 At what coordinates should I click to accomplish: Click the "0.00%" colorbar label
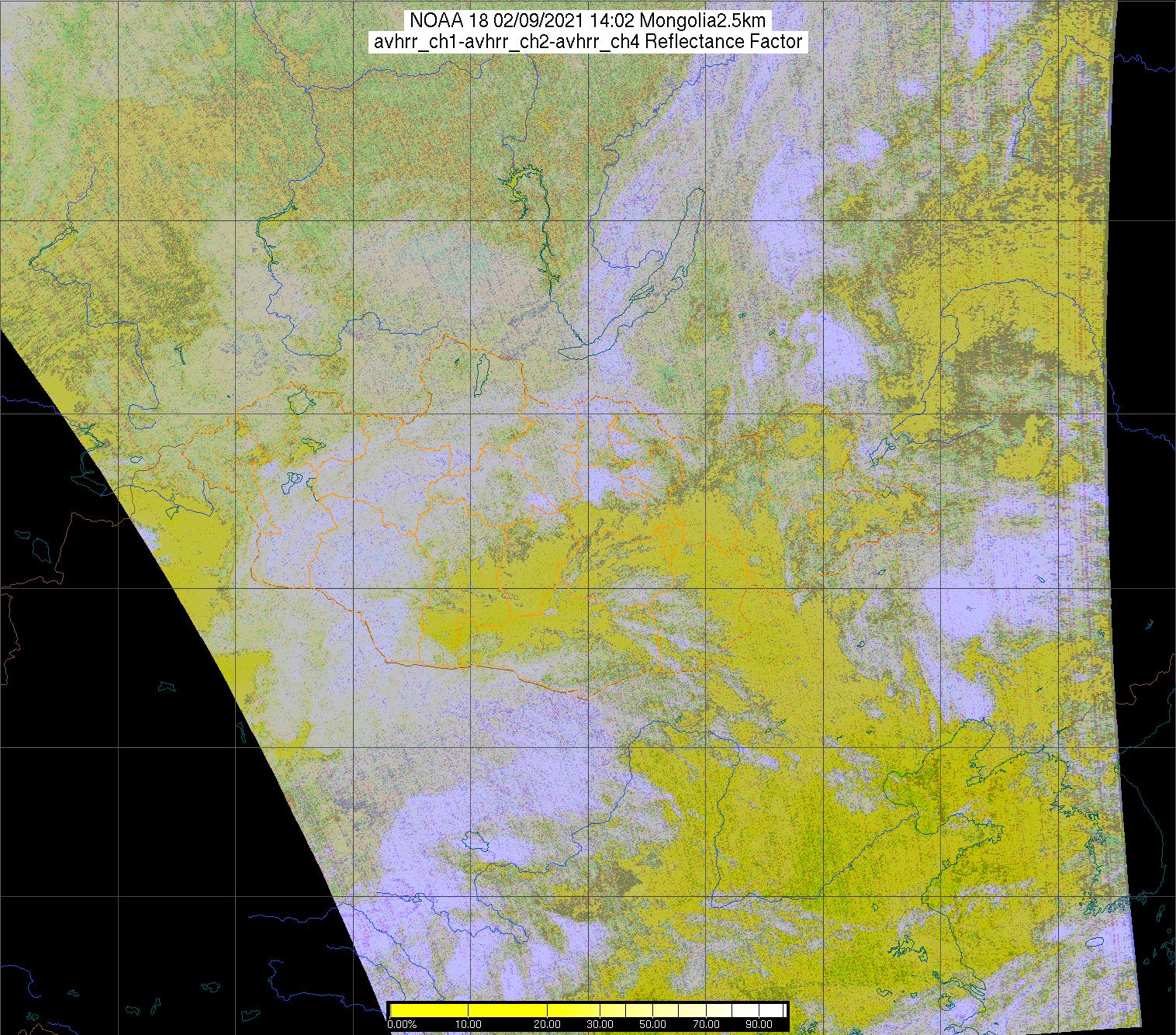coord(403,1024)
